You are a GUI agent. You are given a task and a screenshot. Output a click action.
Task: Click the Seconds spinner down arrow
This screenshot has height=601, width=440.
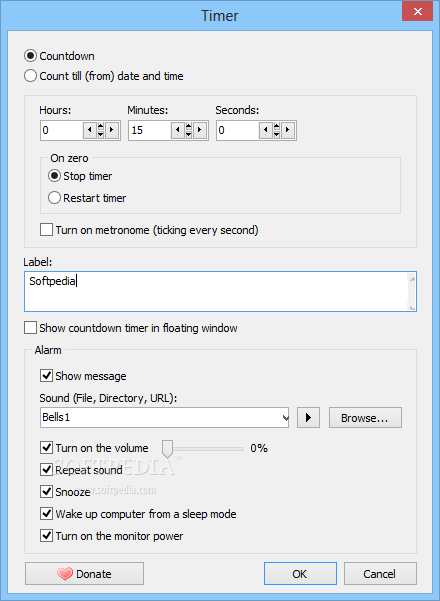(x=277, y=135)
